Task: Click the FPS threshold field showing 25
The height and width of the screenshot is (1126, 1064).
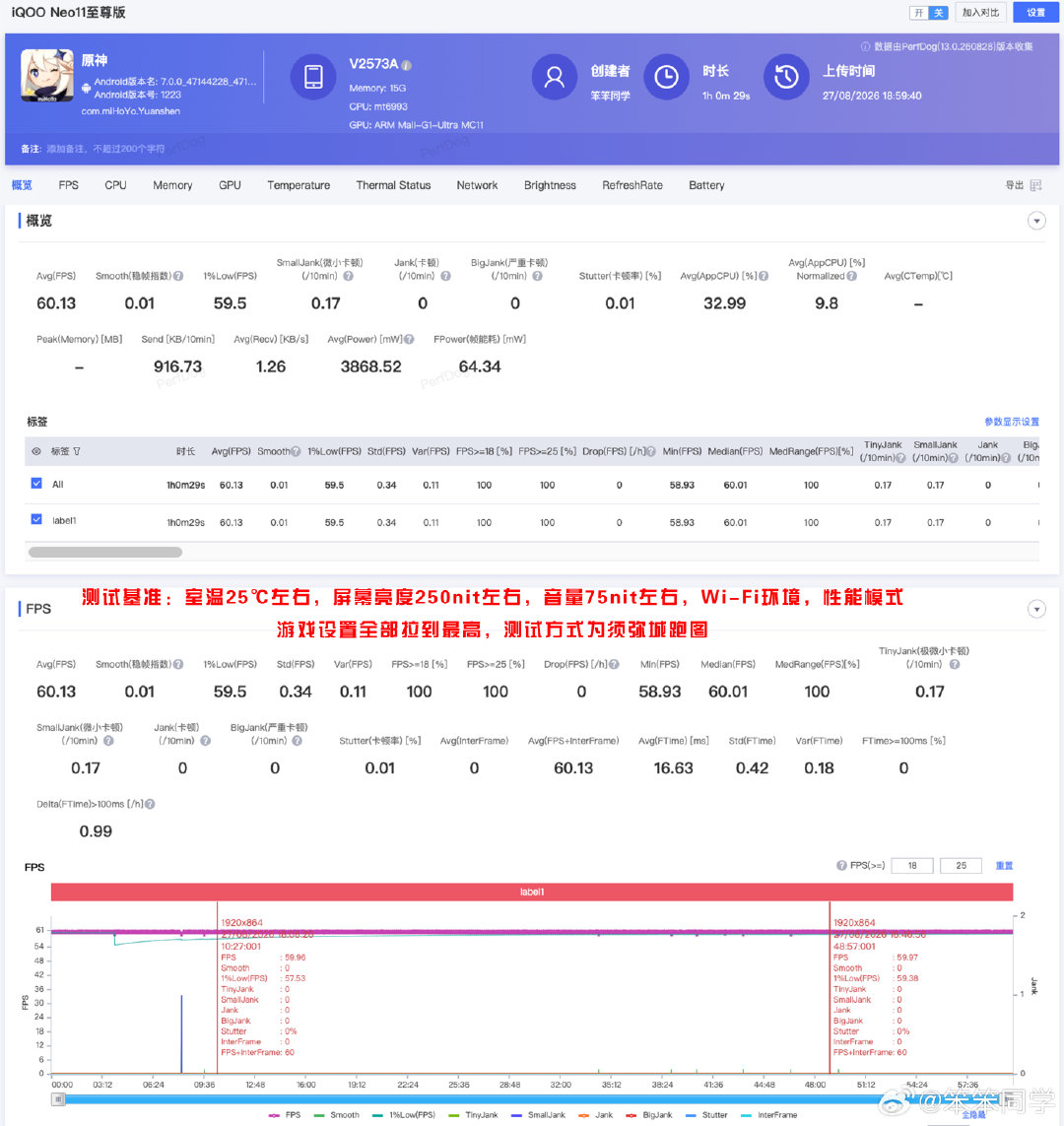Action: 961,865
